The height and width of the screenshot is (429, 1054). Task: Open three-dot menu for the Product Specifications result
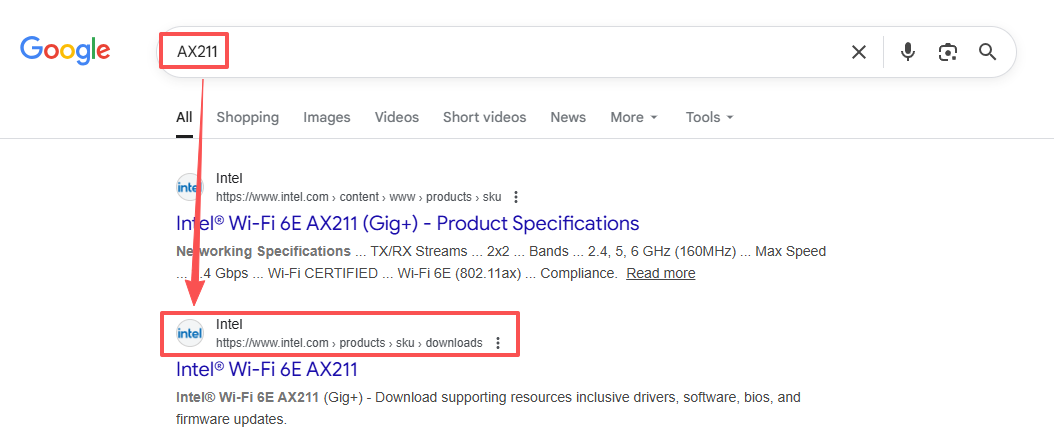pos(515,197)
